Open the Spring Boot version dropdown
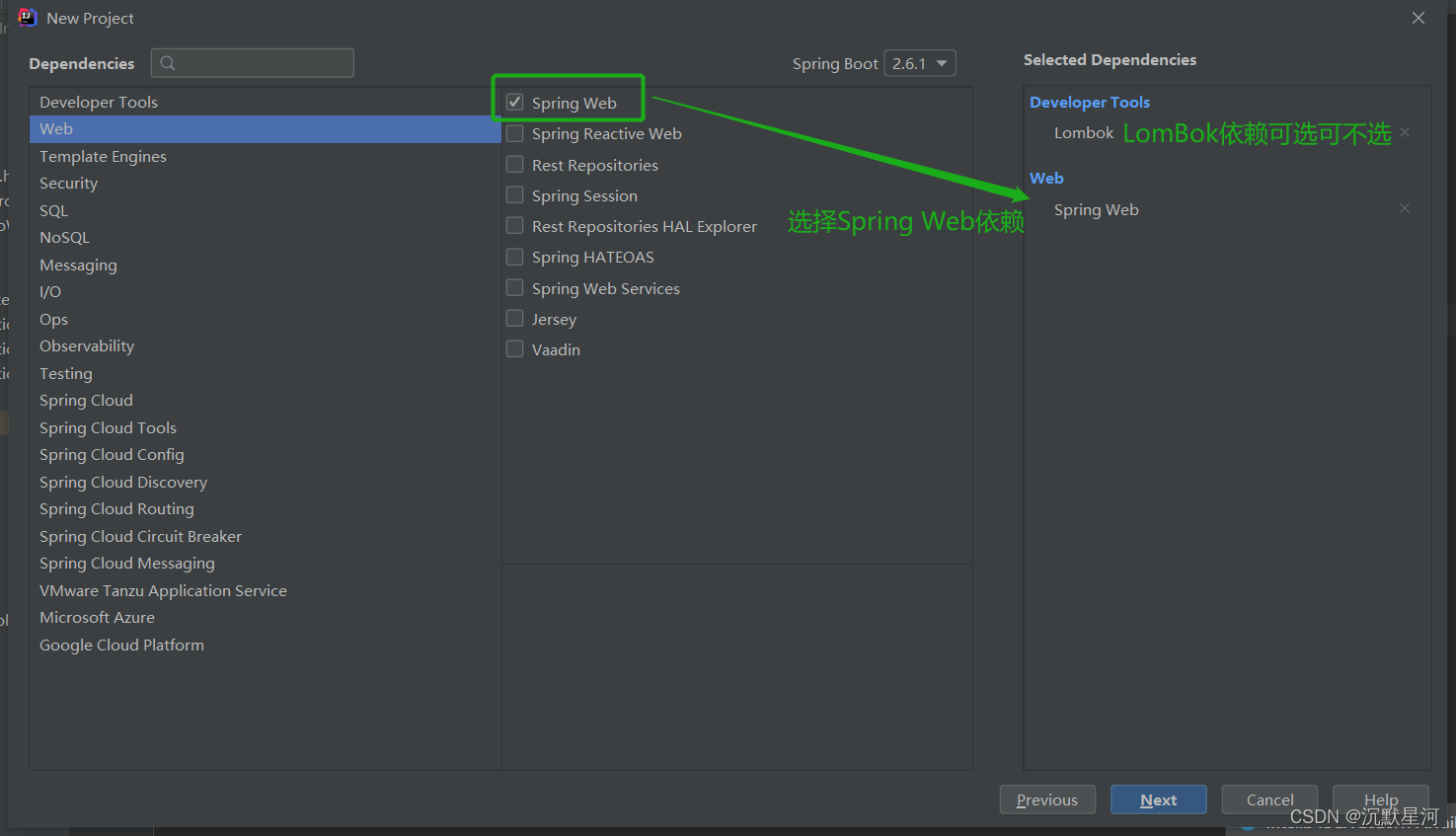Image resolution: width=1456 pixels, height=836 pixels. pyautogui.click(x=920, y=63)
